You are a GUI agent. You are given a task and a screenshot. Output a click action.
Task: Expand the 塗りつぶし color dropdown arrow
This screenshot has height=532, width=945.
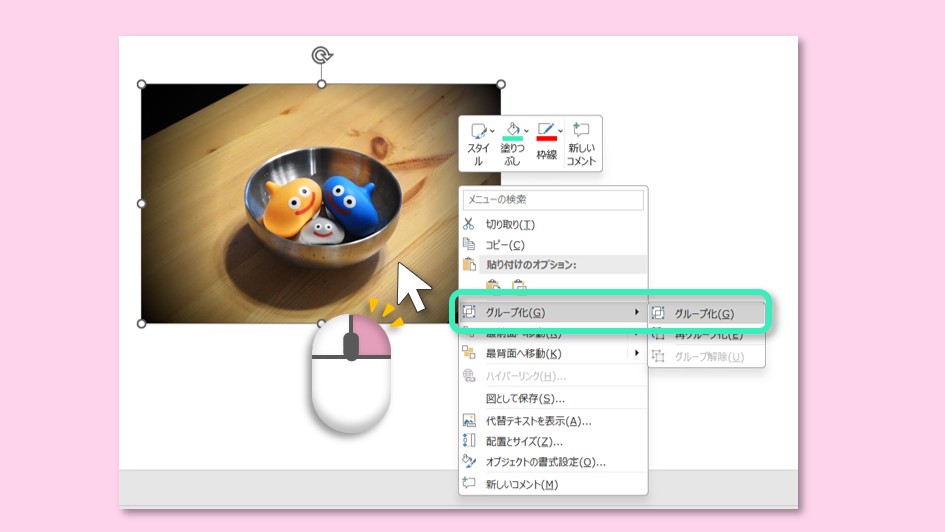[x=526, y=131]
